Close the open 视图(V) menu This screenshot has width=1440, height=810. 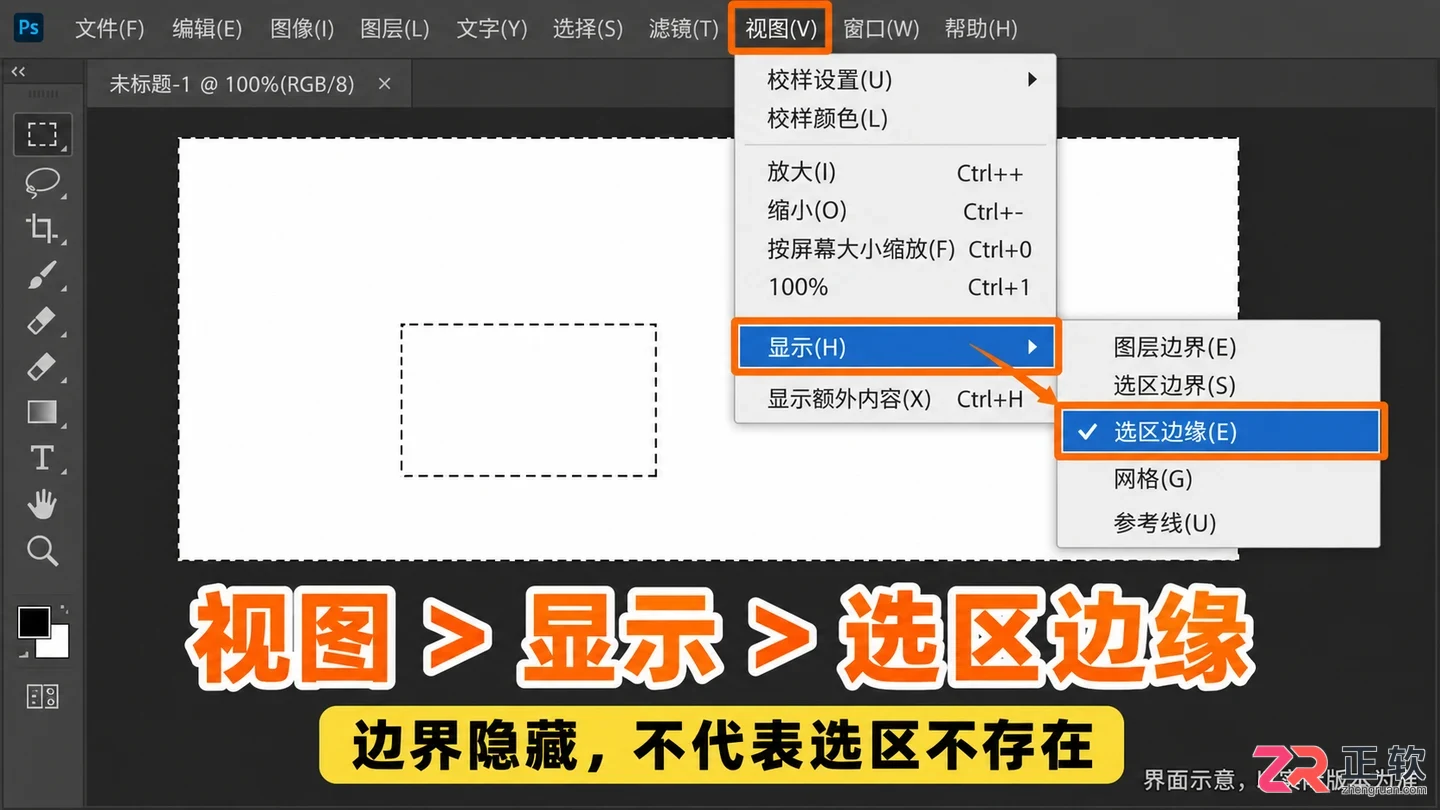coord(781,29)
